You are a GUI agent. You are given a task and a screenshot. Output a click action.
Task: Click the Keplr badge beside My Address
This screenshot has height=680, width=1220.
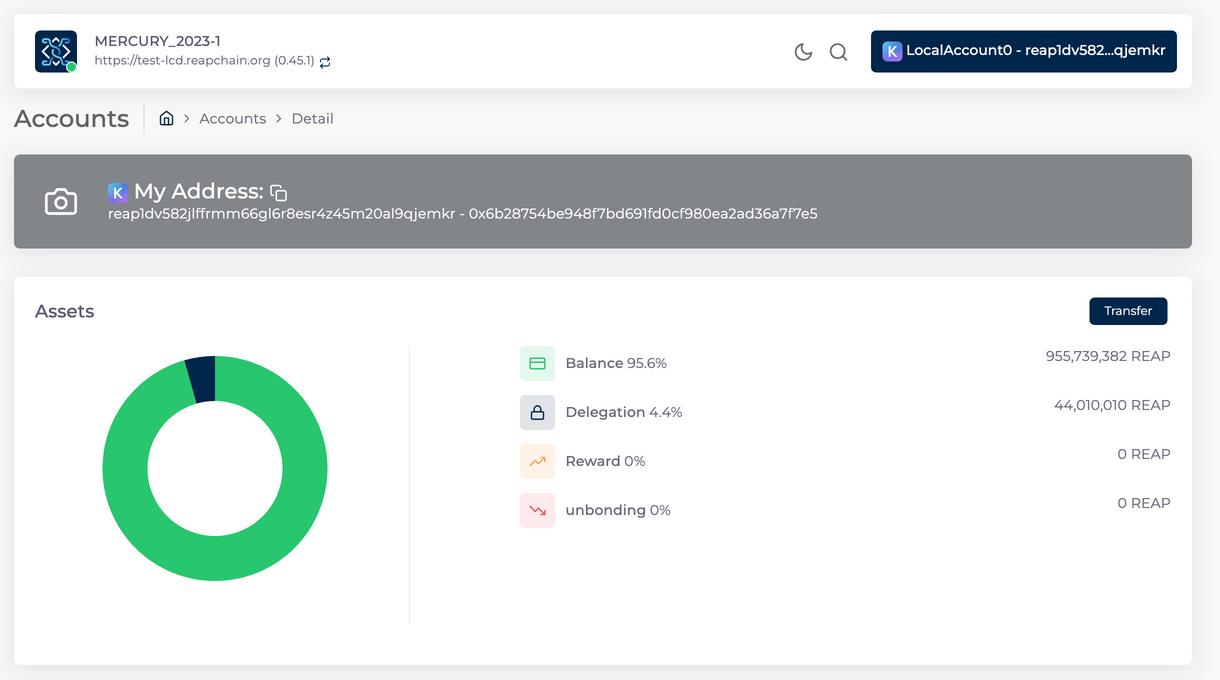[118, 192]
